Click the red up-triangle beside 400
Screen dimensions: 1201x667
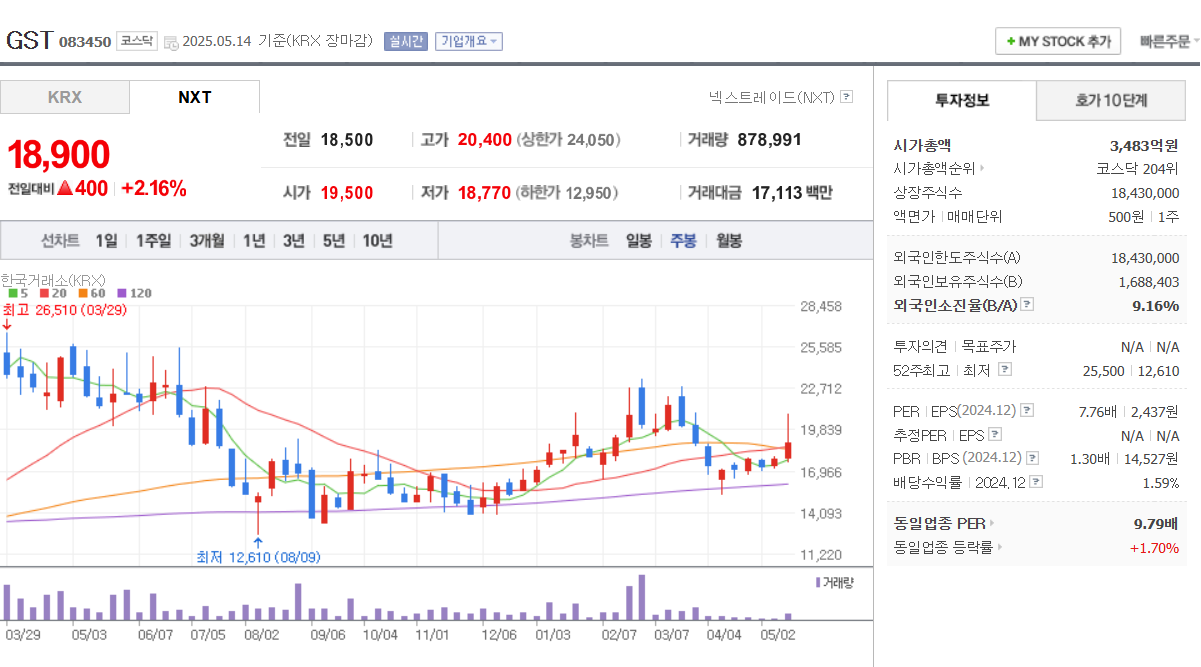click(x=65, y=188)
